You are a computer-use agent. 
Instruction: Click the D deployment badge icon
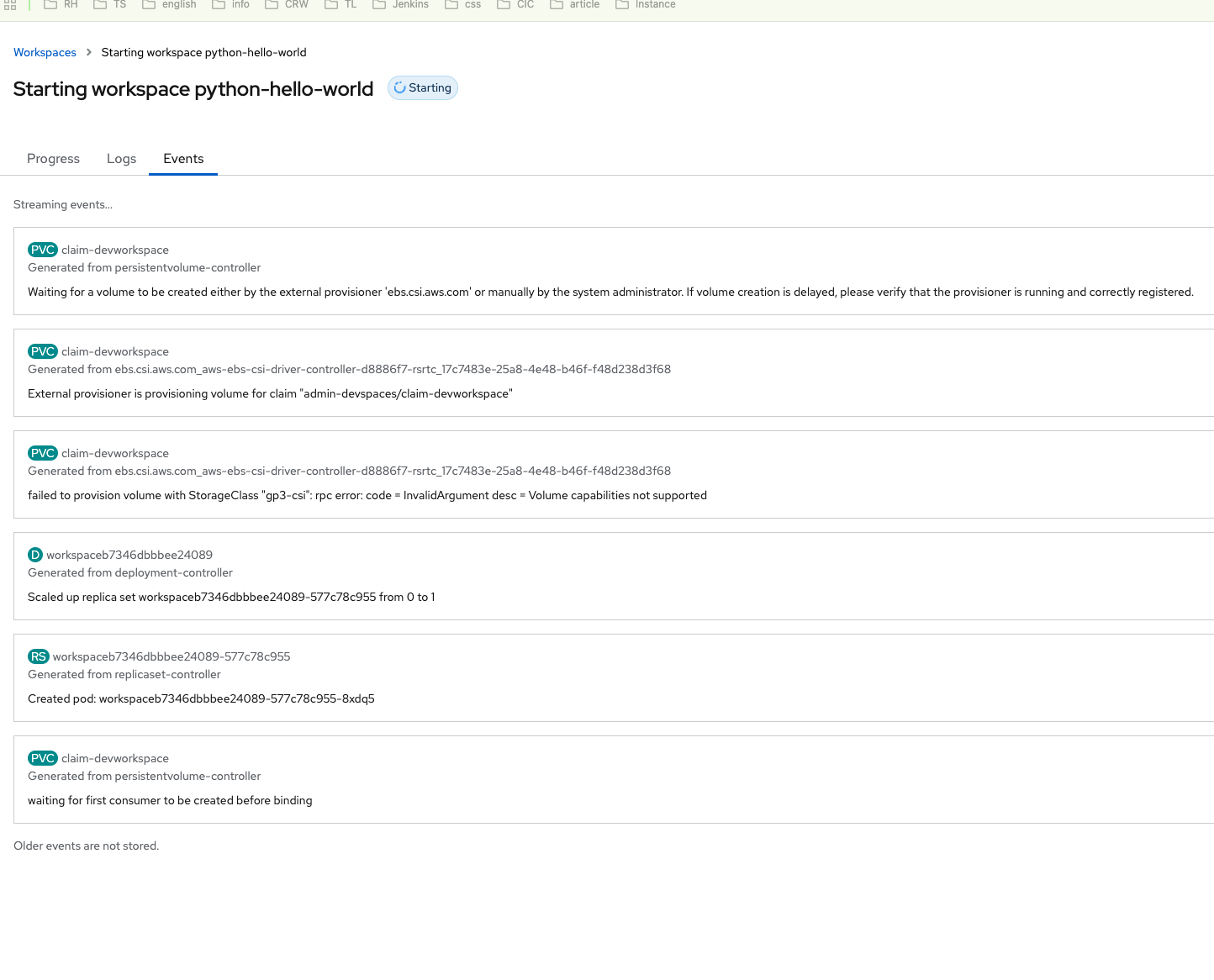tap(35, 555)
